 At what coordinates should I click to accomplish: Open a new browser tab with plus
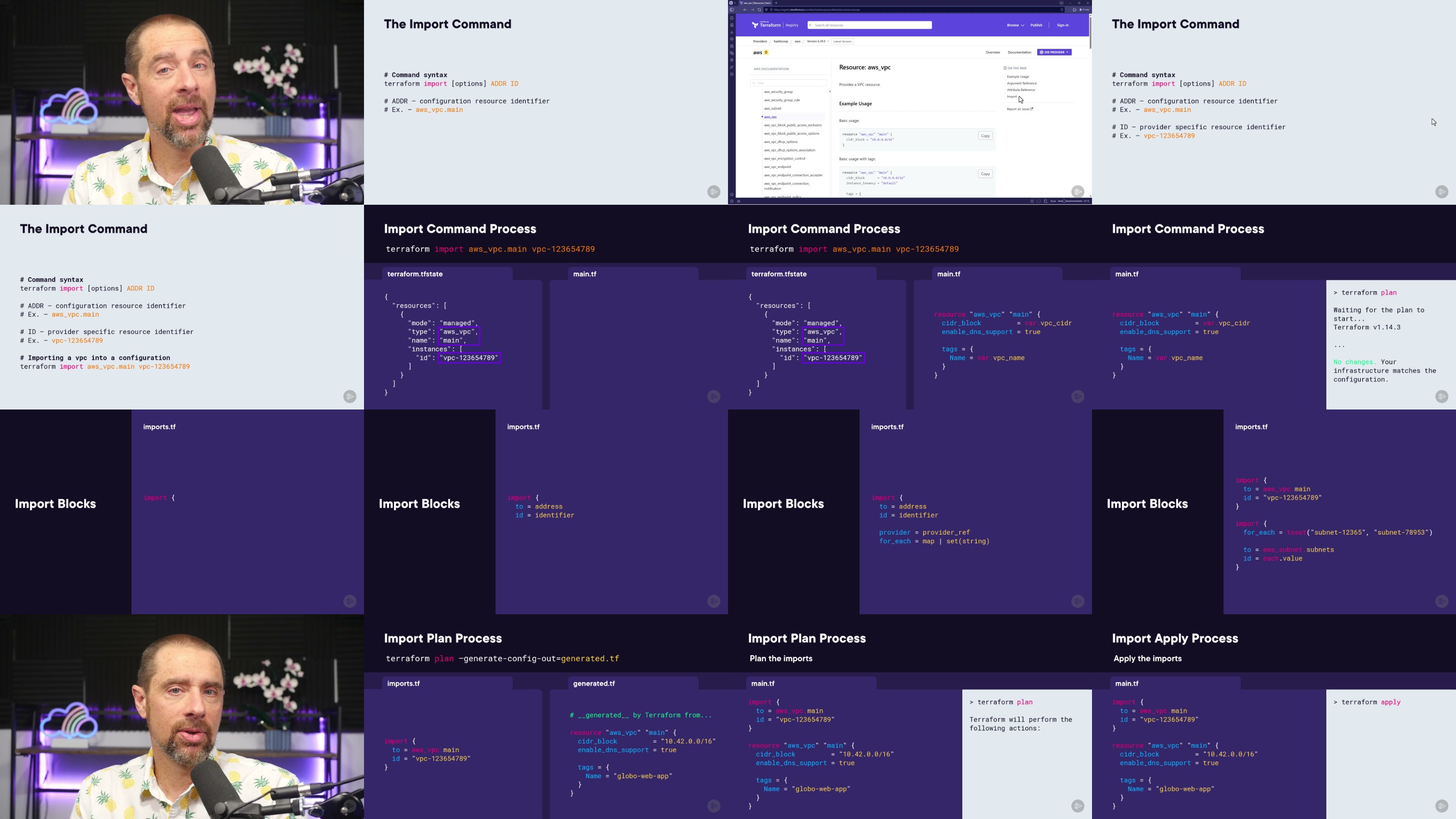pyautogui.click(x=777, y=3)
